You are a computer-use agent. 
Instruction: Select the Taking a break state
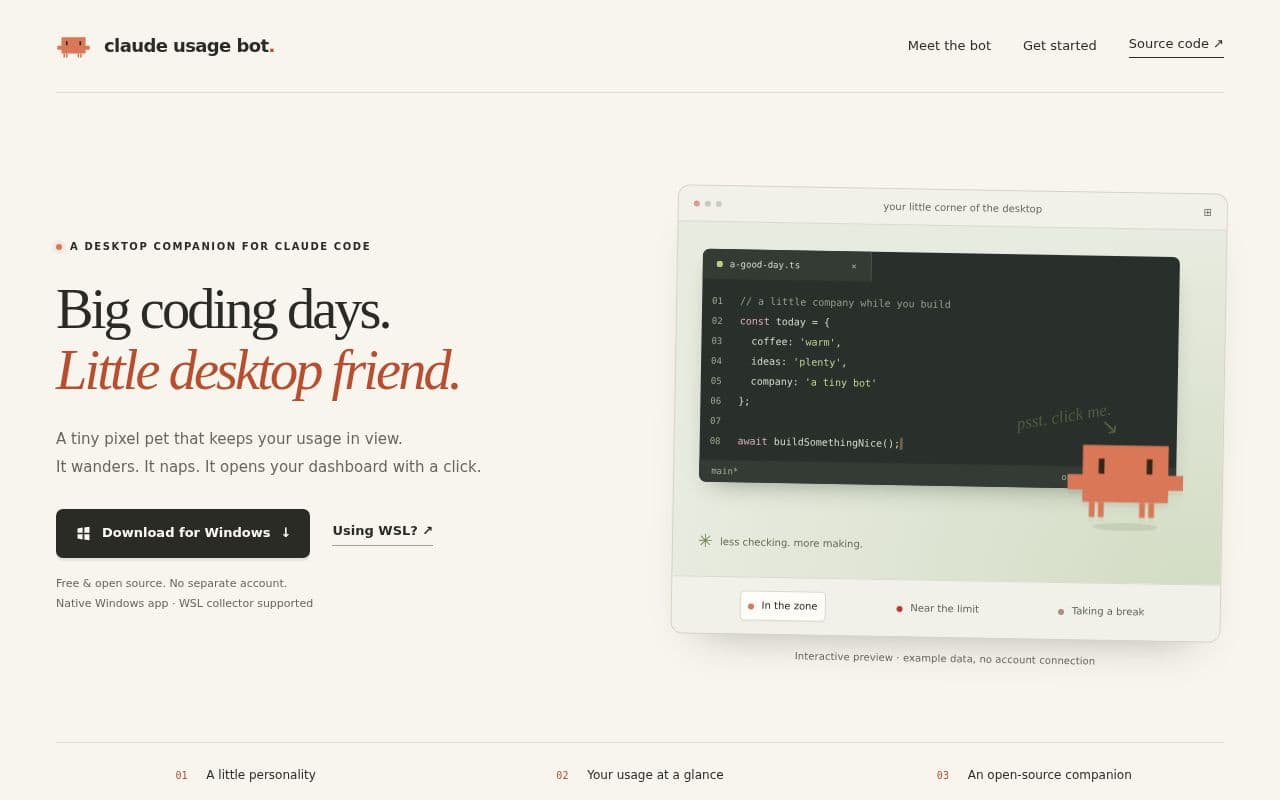(x=1101, y=611)
